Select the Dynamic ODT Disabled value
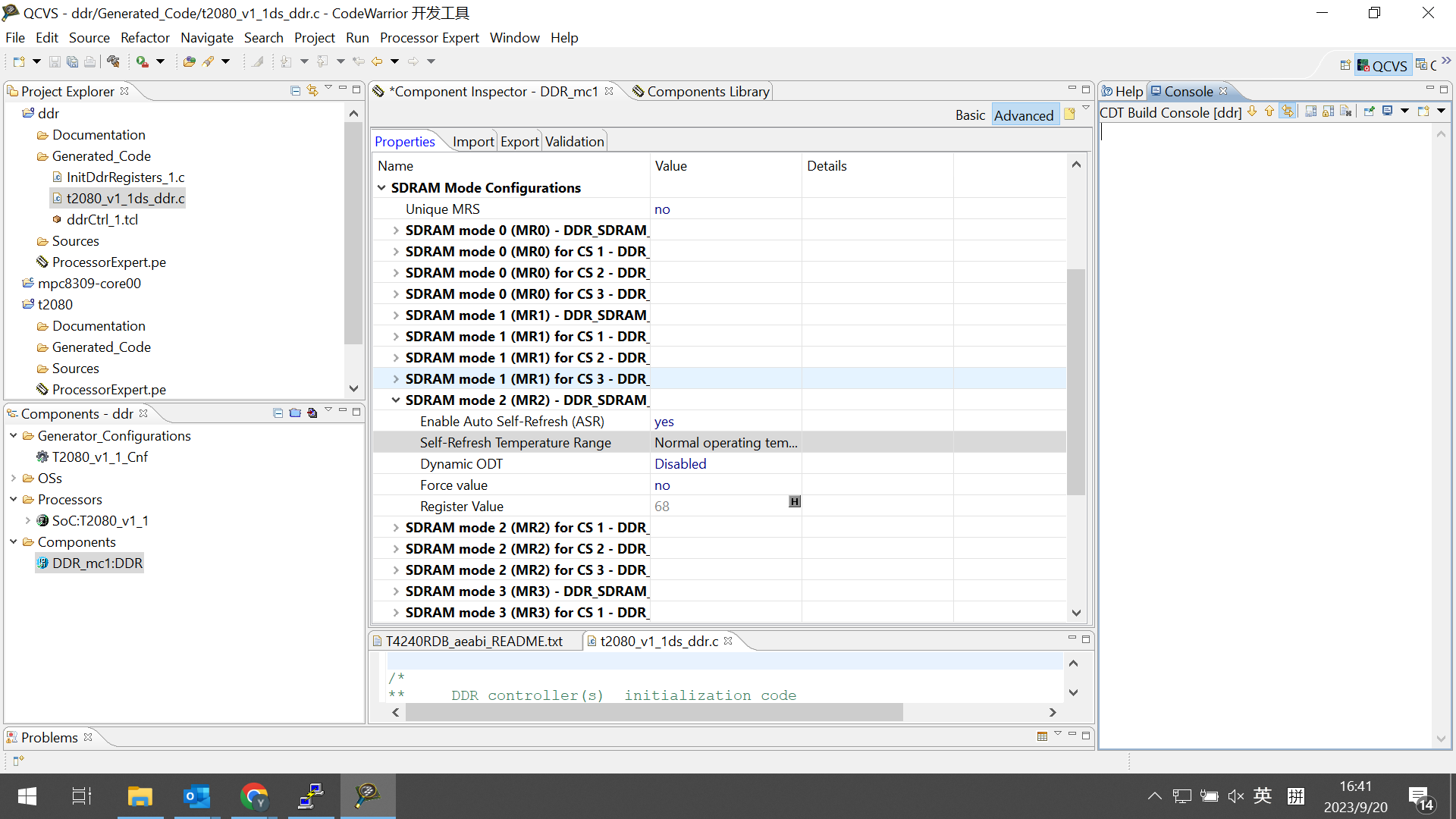The width and height of the screenshot is (1456, 819). 680,464
